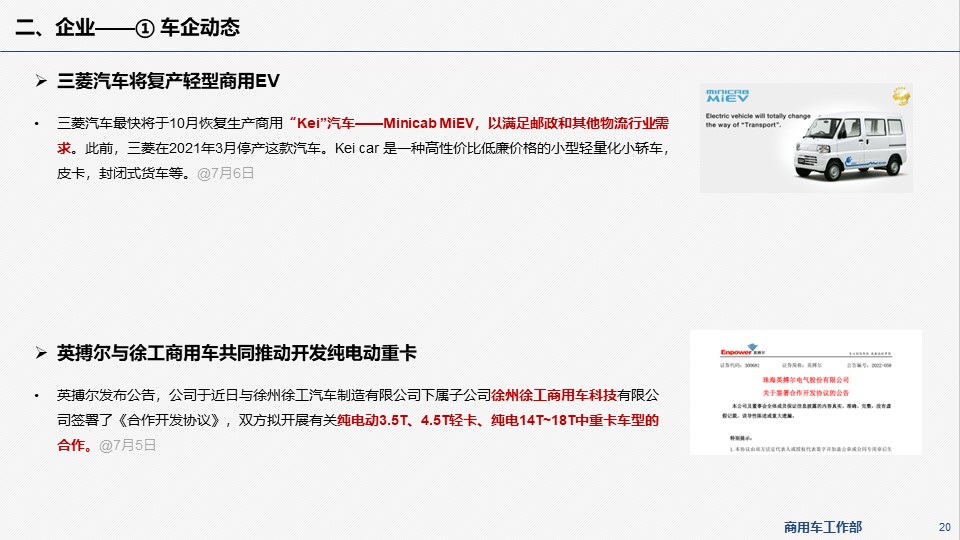The height and width of the screenshot is (540, 960).
Task: Click the slide title '二、企业——① 车企动态'
Action: coord(127,27)
